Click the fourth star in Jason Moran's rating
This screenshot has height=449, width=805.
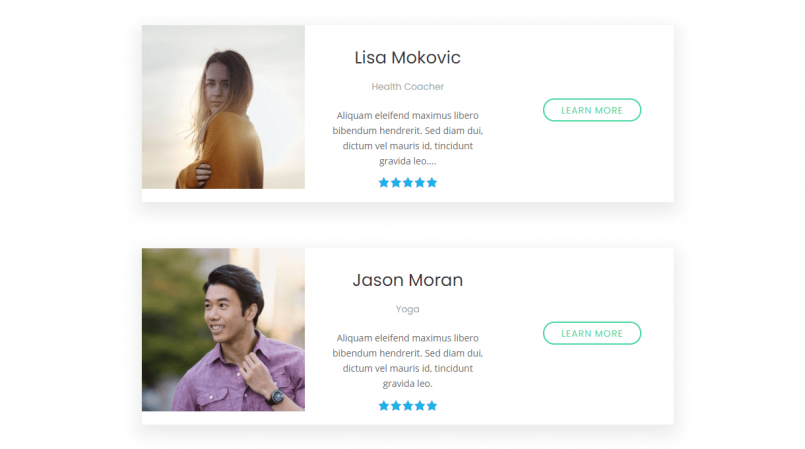pyautogui.click(x=420, y=406)
